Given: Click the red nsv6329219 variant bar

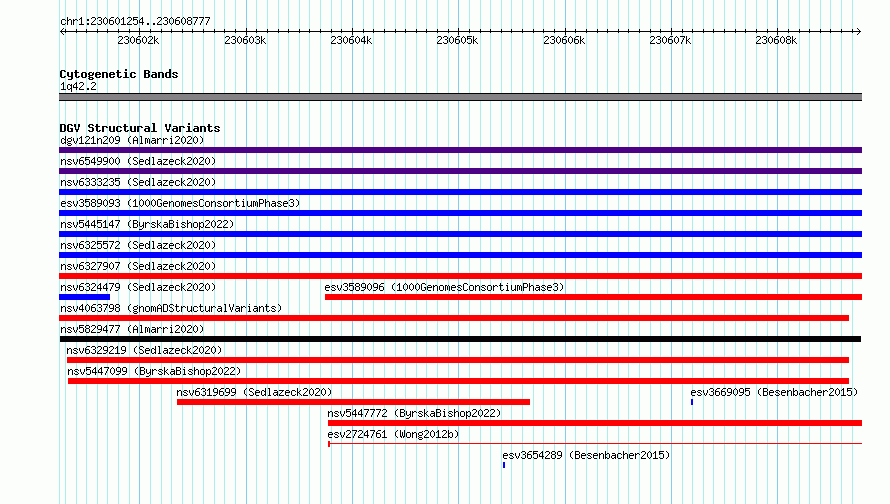Looking at the screenshot, I should (x=457, y=360).
